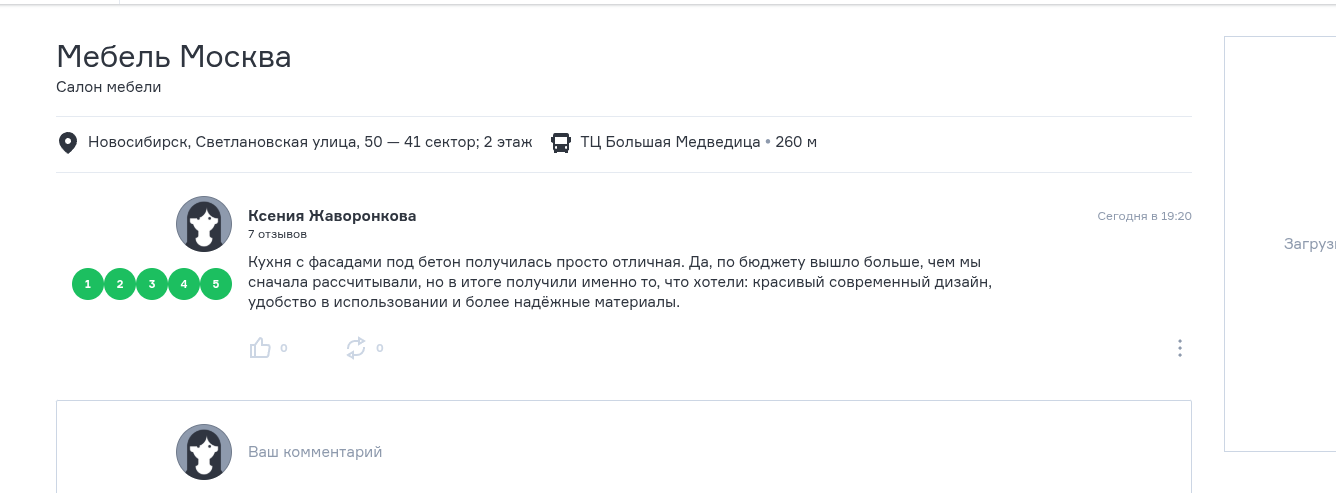Select the green rating circle 3
This screenshot has height=493, width=1336.
pos(152,284)
